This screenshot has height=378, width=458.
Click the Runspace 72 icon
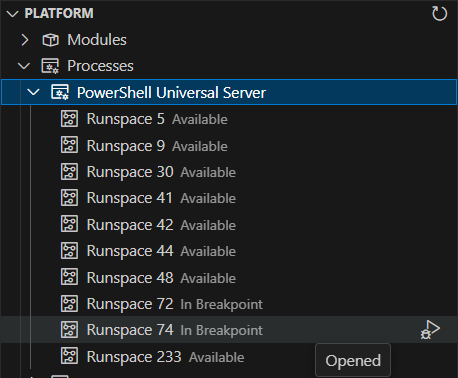(69, 304)
